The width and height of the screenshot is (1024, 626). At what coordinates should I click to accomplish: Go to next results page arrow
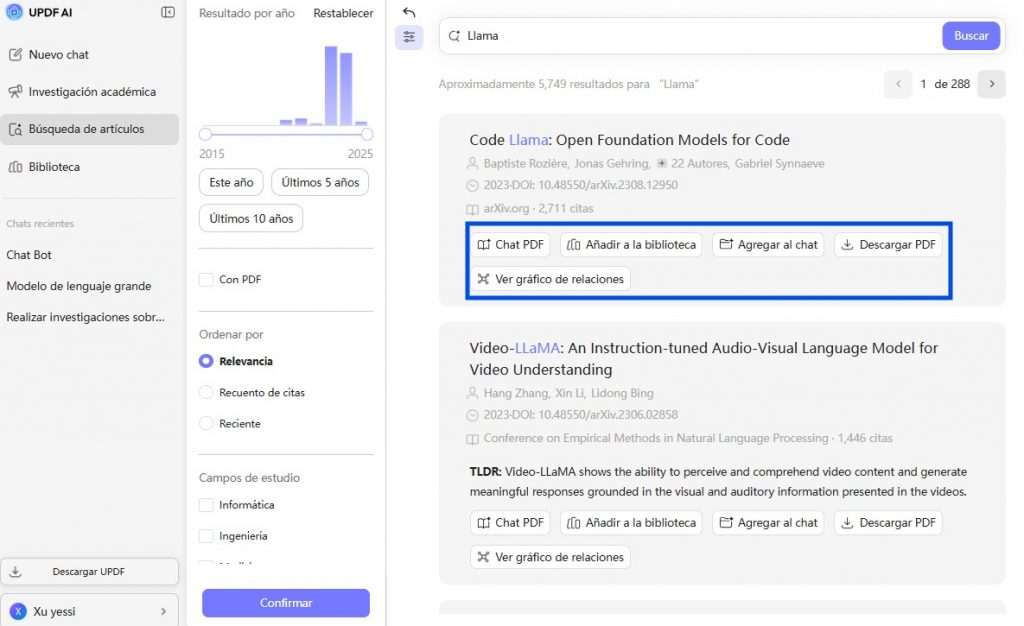991,84
